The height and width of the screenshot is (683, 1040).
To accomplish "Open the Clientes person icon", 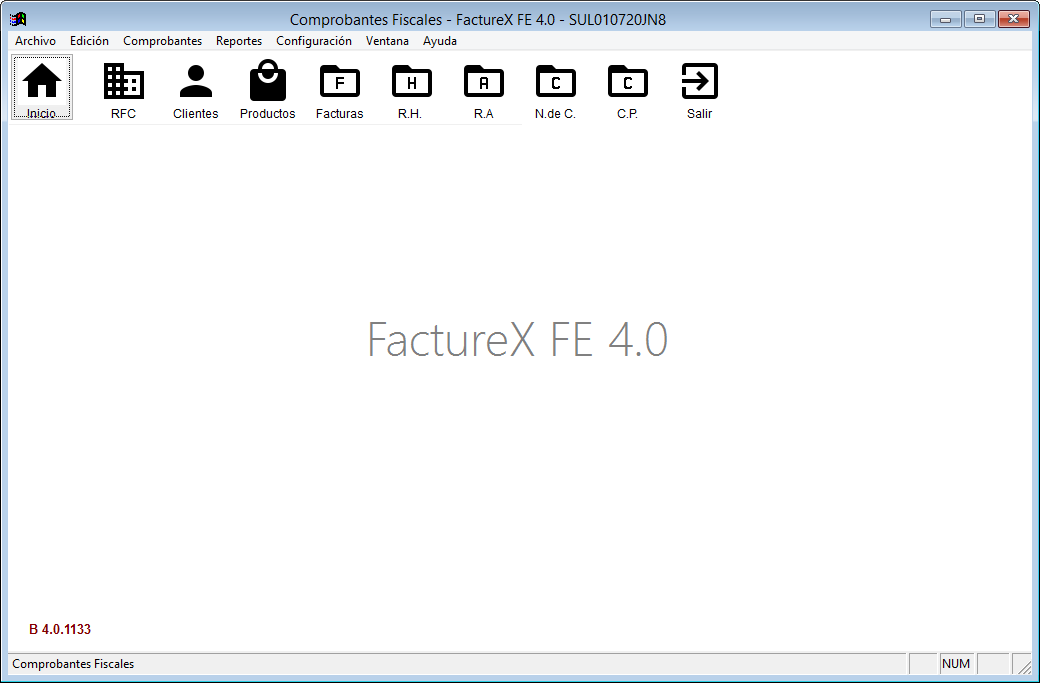I will 196,81.
